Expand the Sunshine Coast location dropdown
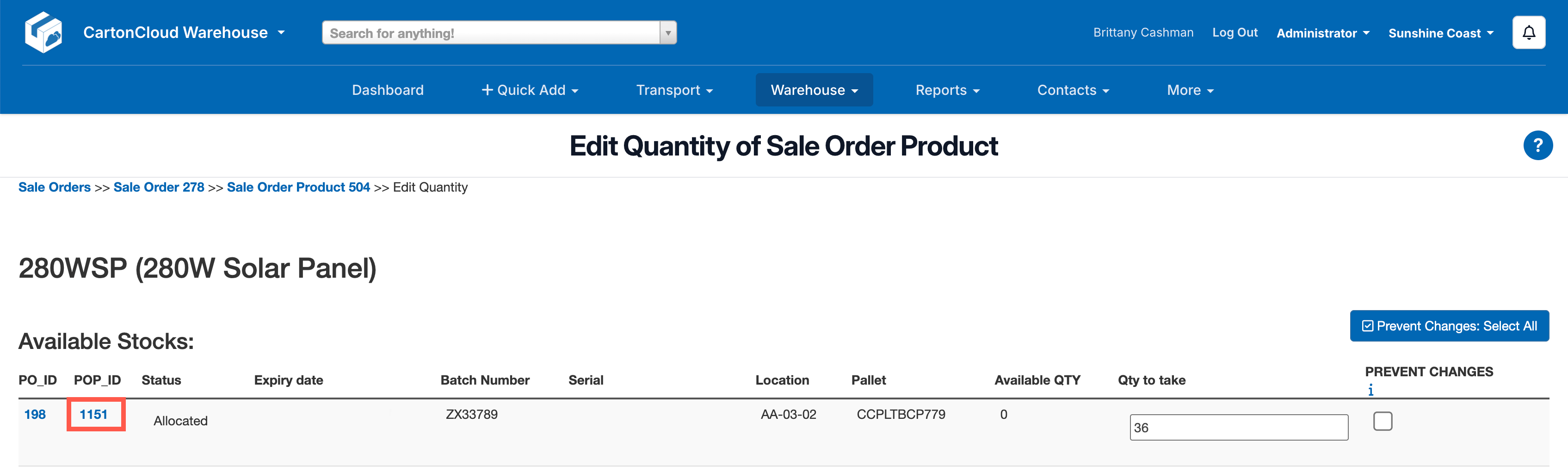 pos(1440,33)
